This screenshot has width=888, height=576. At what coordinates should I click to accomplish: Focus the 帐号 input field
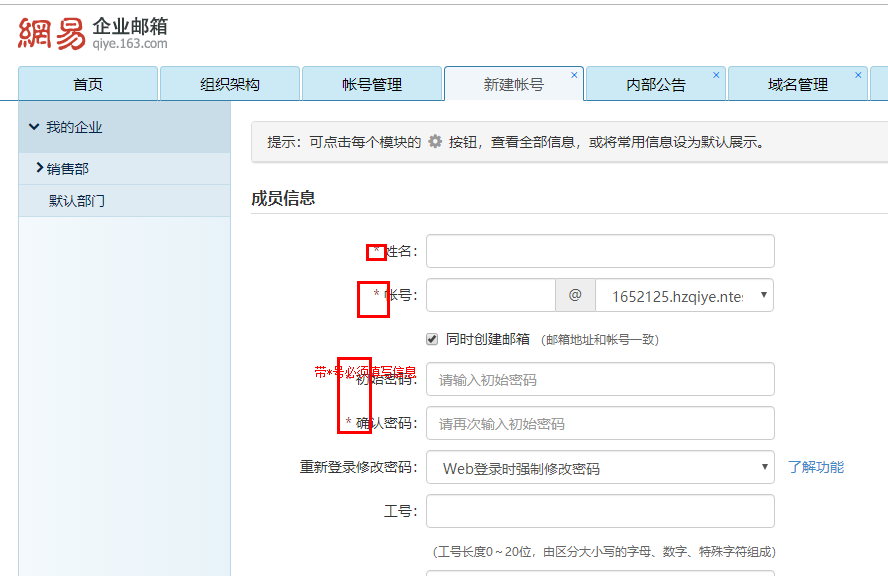pos(490,295)
